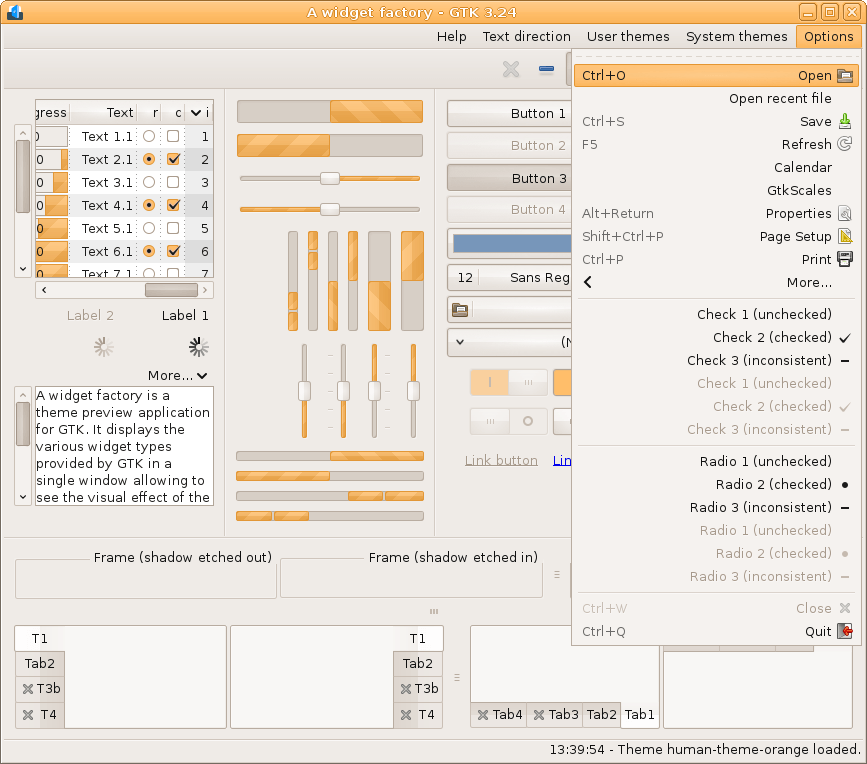Select Radio 1 (unchecked) menu option
Image resolution: width=867 pixels, height=764 pixels.
tap(765, 462)
